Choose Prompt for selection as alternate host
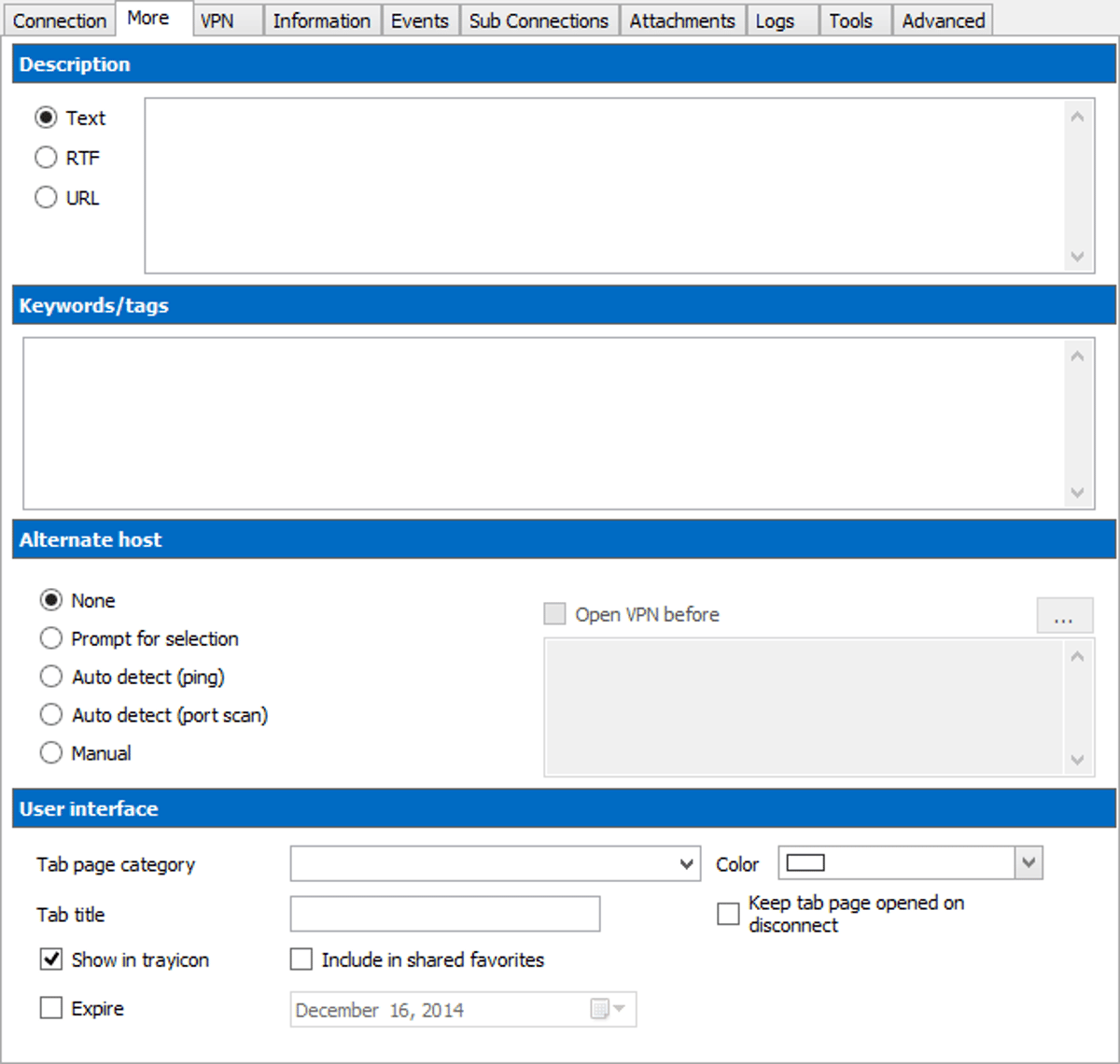1120x1064 pixels. [x=51, y=637]
